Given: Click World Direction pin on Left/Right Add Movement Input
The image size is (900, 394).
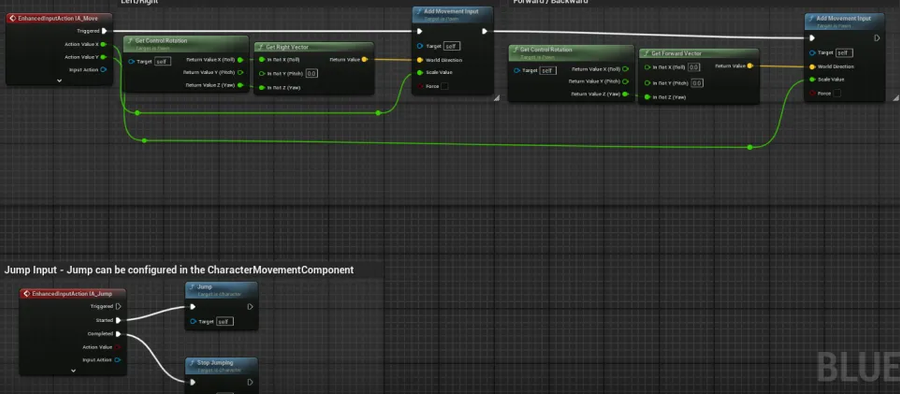Looking at the screenshot, I should tap(420, 60).
